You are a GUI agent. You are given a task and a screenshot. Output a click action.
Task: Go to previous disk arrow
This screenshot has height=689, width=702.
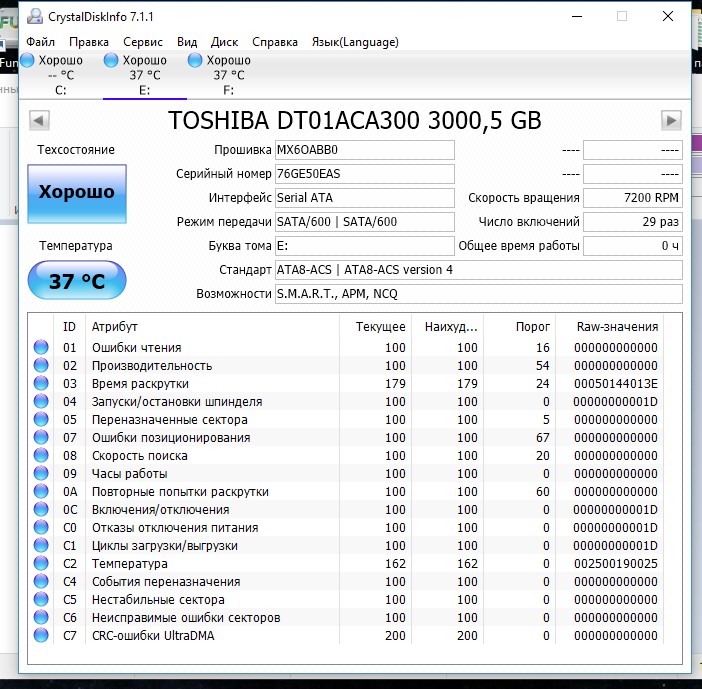[39, 120]
